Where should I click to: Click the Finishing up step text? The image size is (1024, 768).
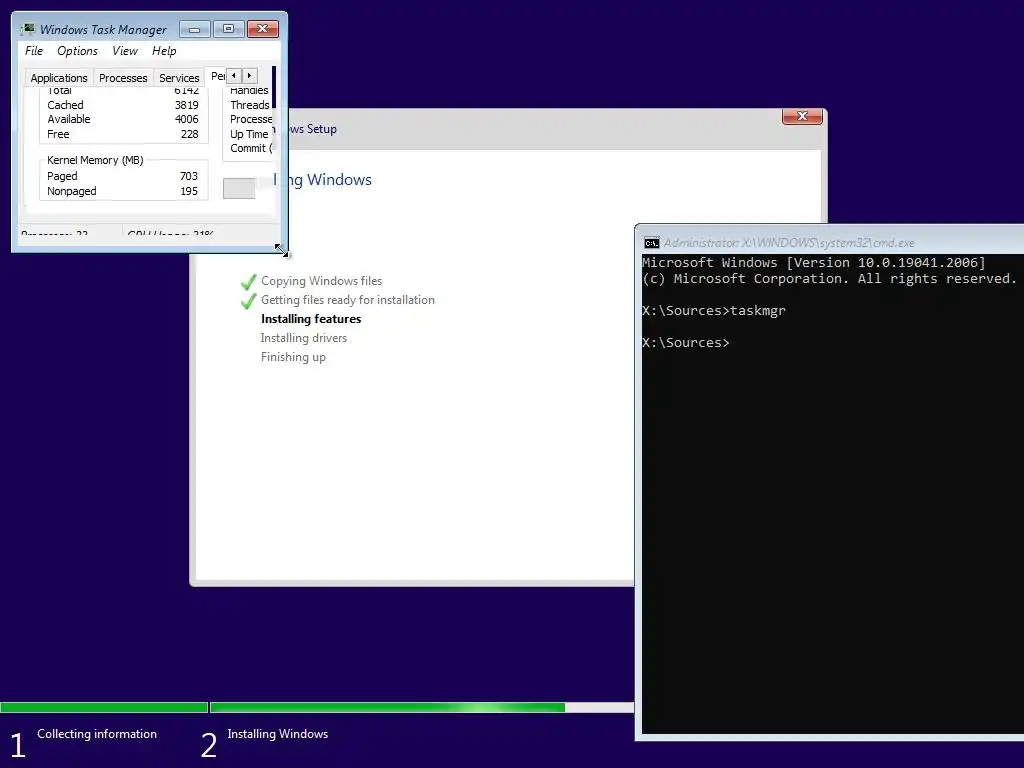[293, 357]
